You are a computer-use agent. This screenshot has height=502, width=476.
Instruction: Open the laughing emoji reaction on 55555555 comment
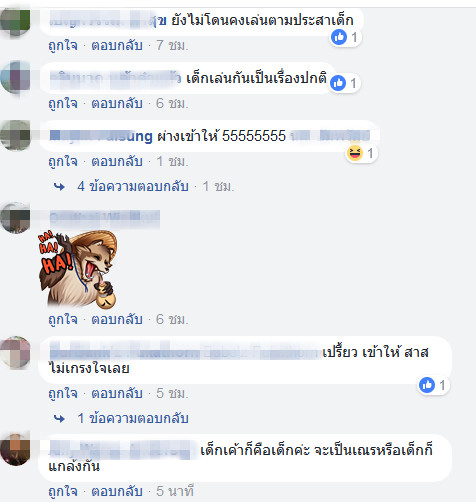click(355, 153)
